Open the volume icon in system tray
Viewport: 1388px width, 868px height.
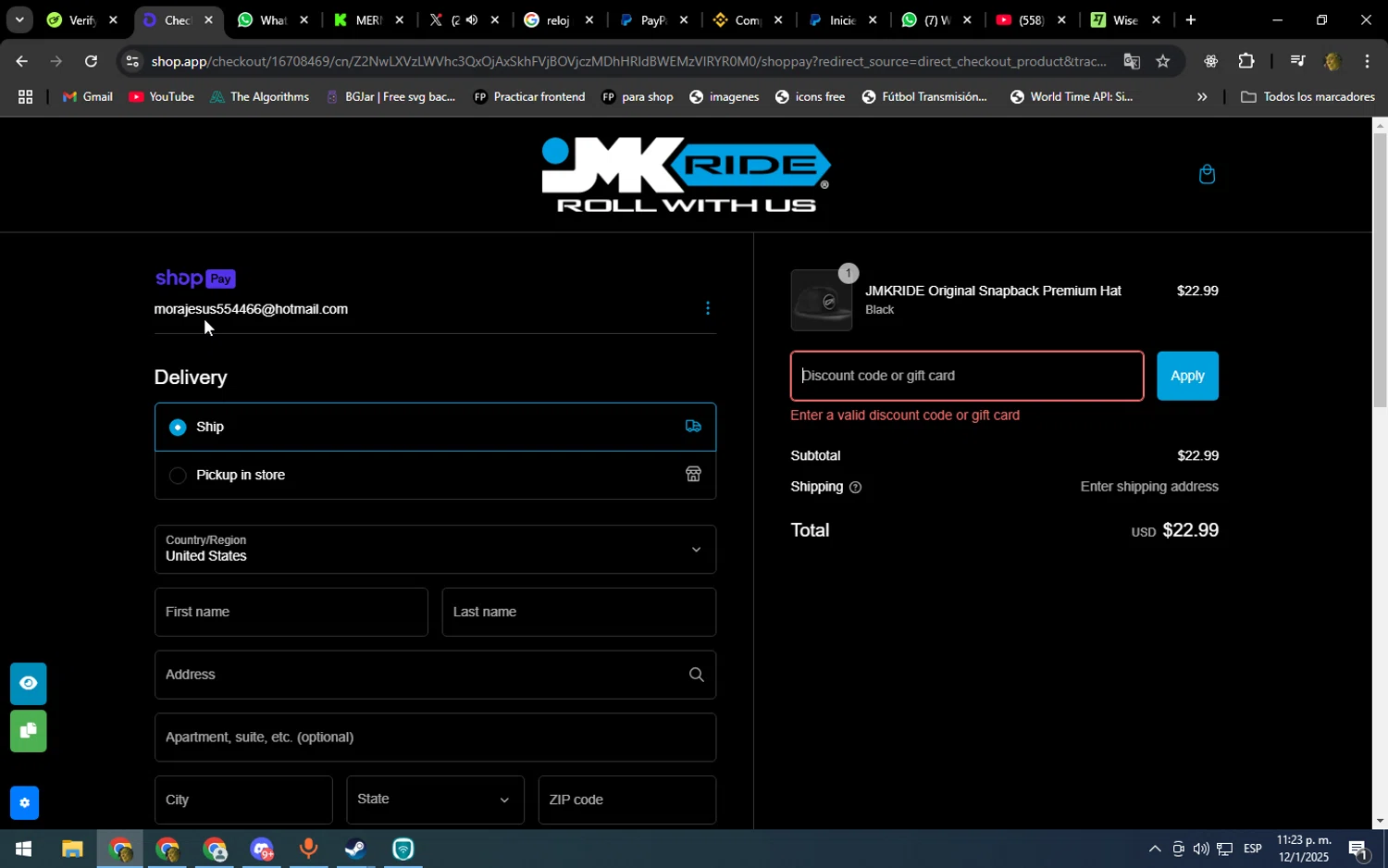pos(1201,849)
